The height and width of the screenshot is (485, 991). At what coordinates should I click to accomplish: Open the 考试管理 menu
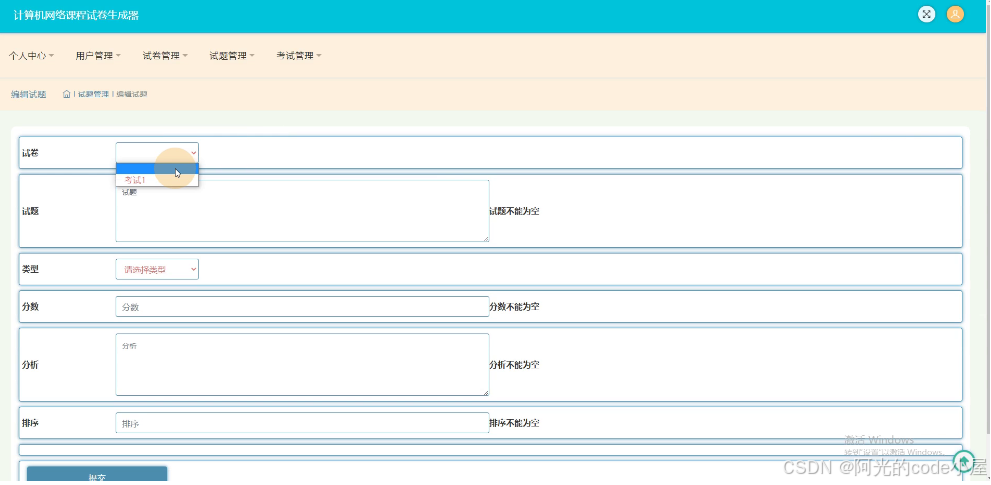pyautogui.click(x=299, y=56)
